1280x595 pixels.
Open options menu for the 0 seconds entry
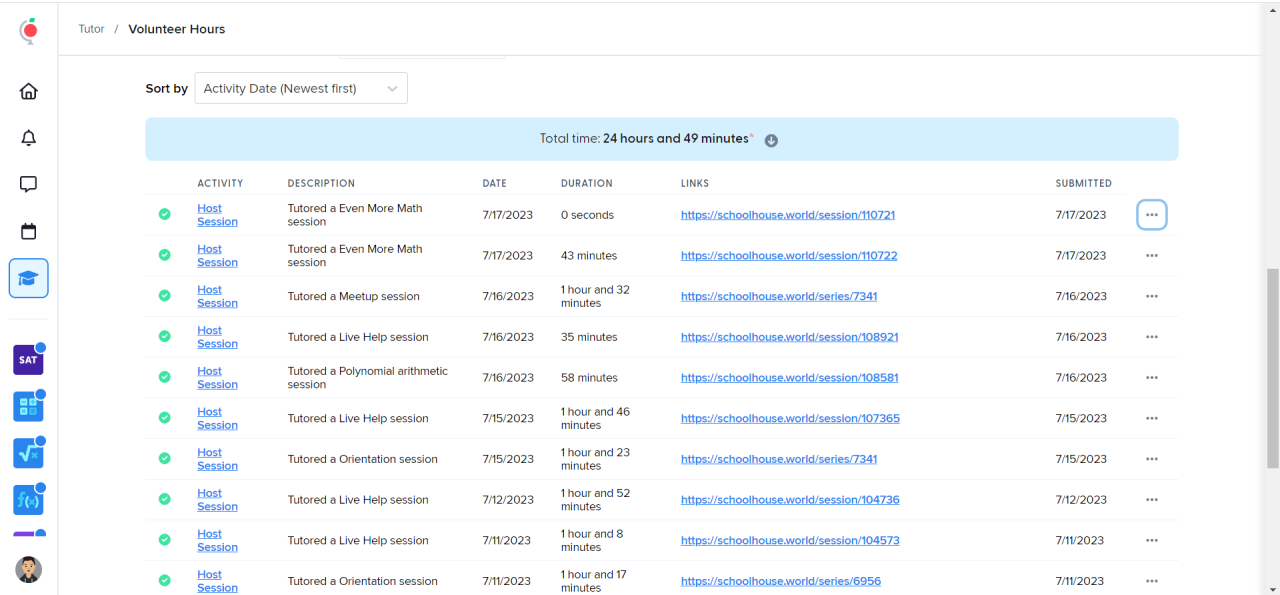pyautogui.click(x=1151, y=215)
